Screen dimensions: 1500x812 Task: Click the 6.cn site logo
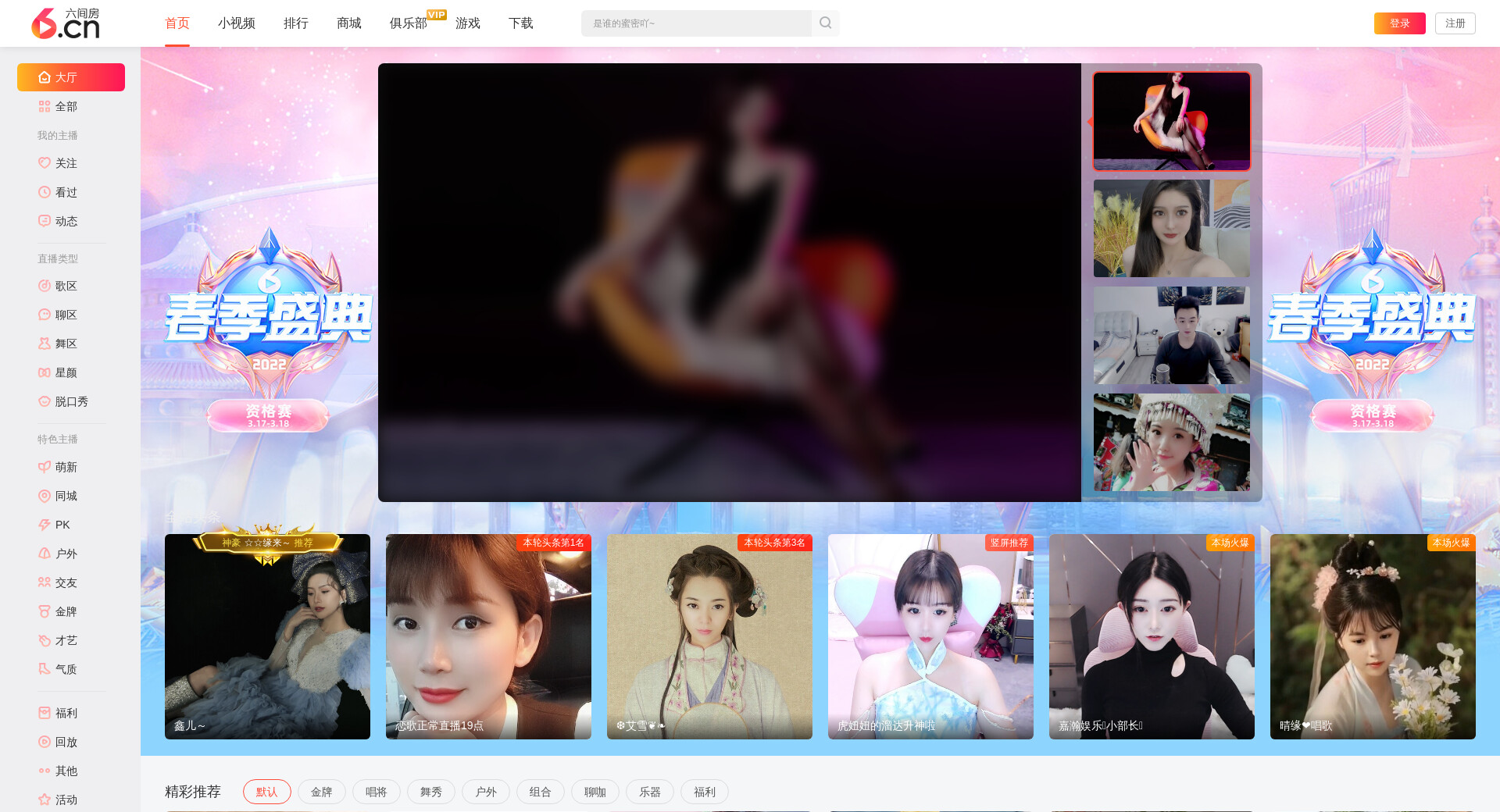pyautogui.click(x=66, y=23)
